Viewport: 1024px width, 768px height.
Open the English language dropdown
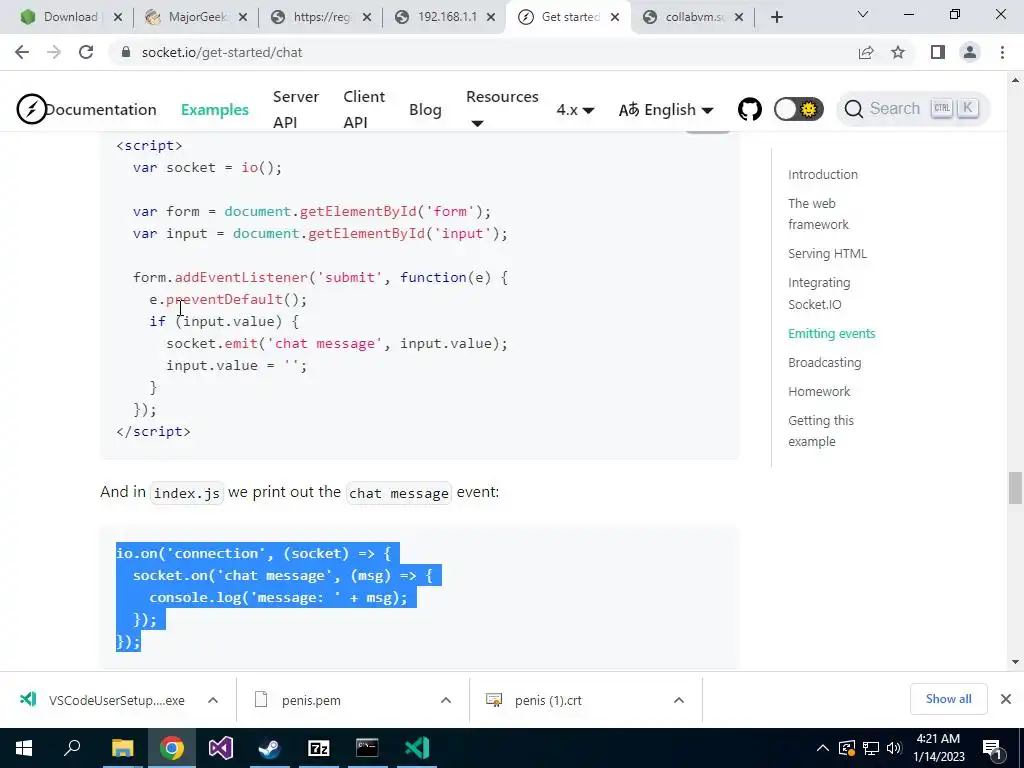pyautogui.click(x=666, y=109)
